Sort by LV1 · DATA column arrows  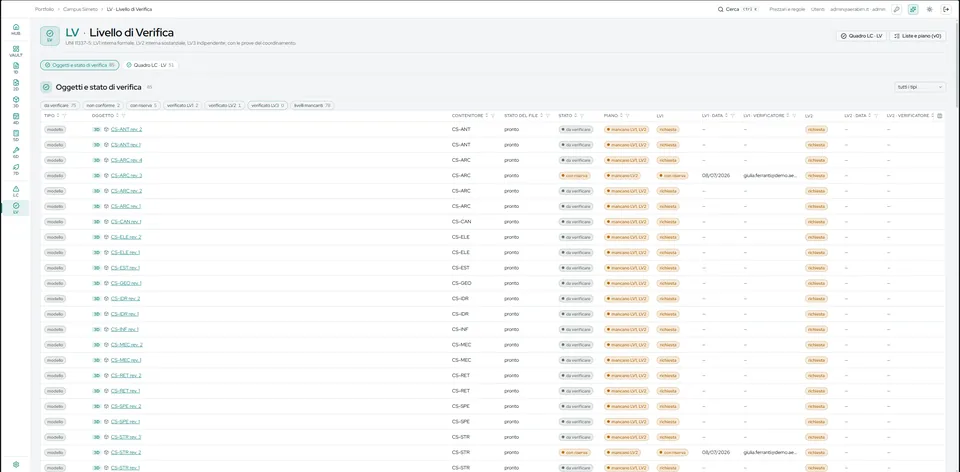click(726, 115)
